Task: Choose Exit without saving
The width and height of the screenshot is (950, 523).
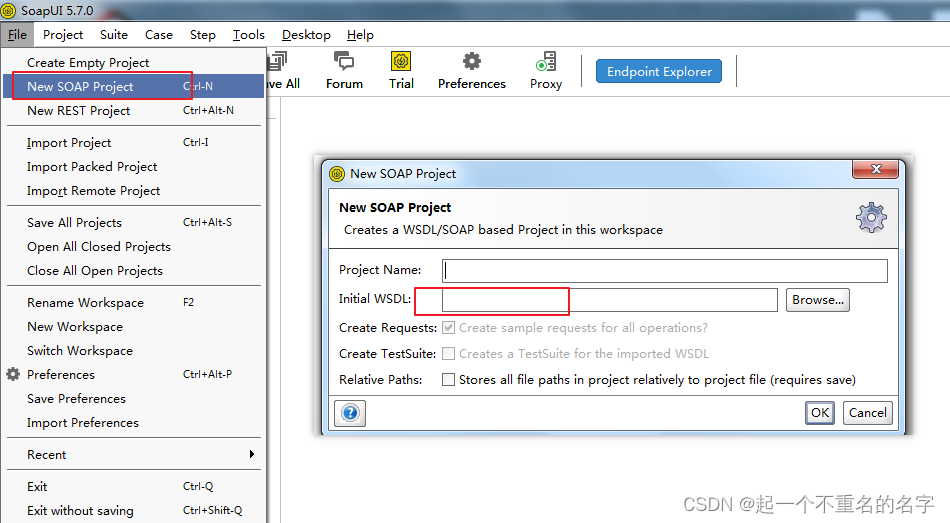Action: click(133, 510)
